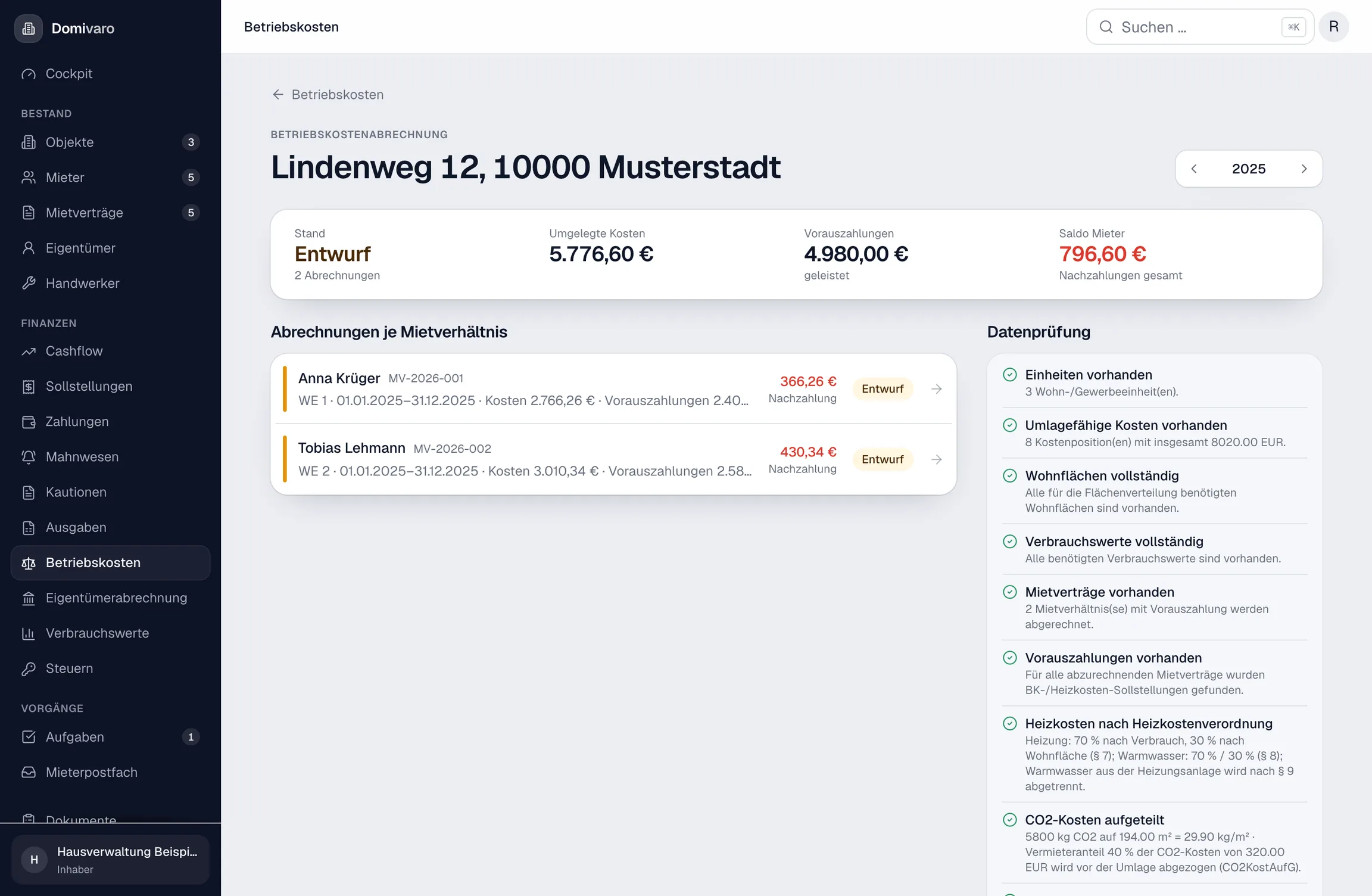Click the contract number MV-2026-001
The height and width of the screenshot is (896, 1372).
pyautogui.click(x=426, y=378)
